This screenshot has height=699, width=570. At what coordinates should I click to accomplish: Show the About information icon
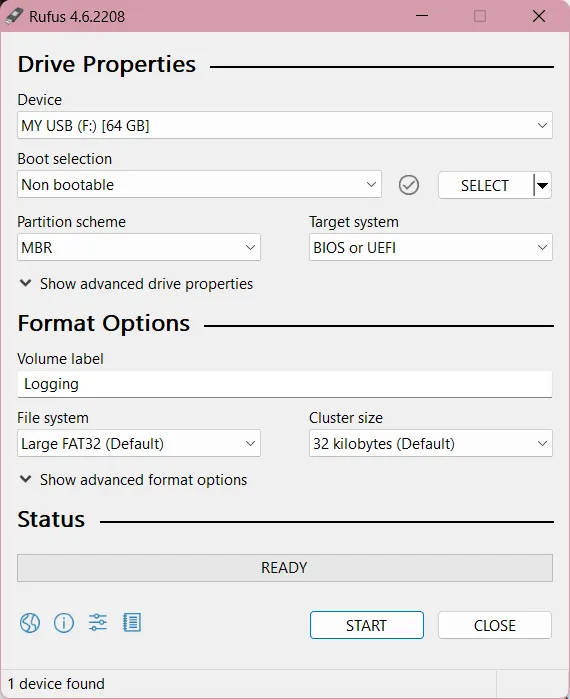coord(64,623)
